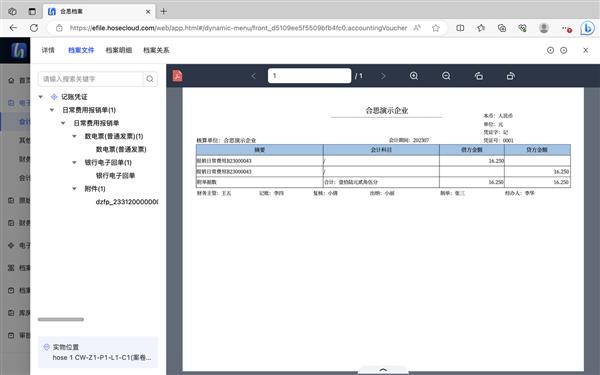
Task: Collapse the 数电票(普通发票)(1) node arrow
Action: pyautogui.click(x=74, y=136)
